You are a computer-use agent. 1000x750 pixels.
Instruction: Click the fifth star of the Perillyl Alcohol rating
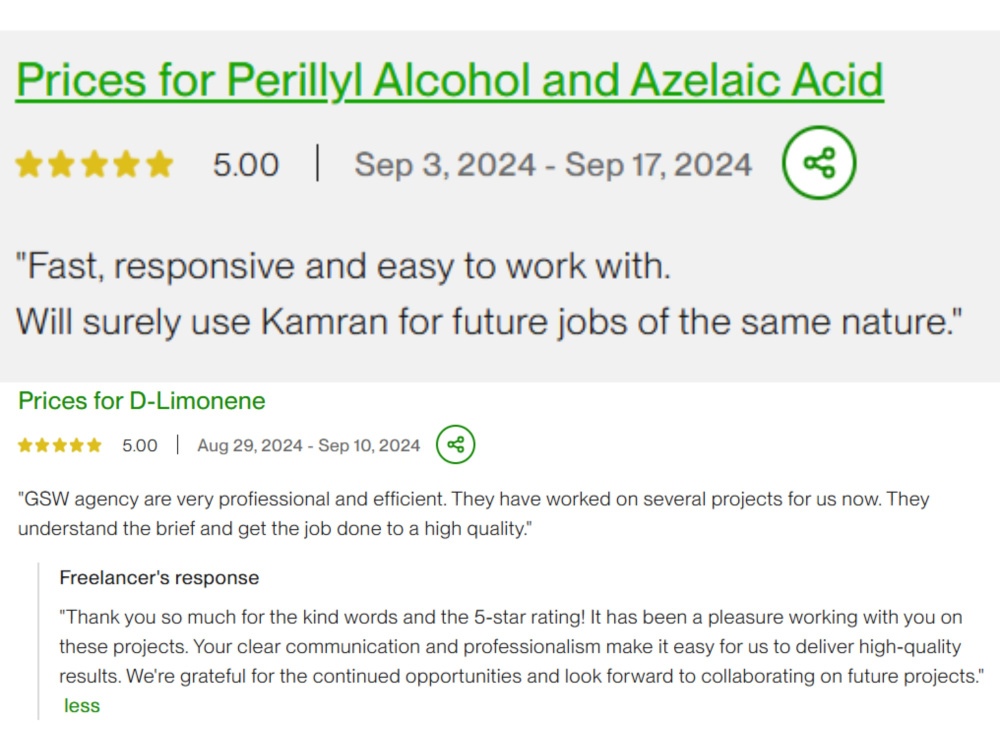point(159,164)
